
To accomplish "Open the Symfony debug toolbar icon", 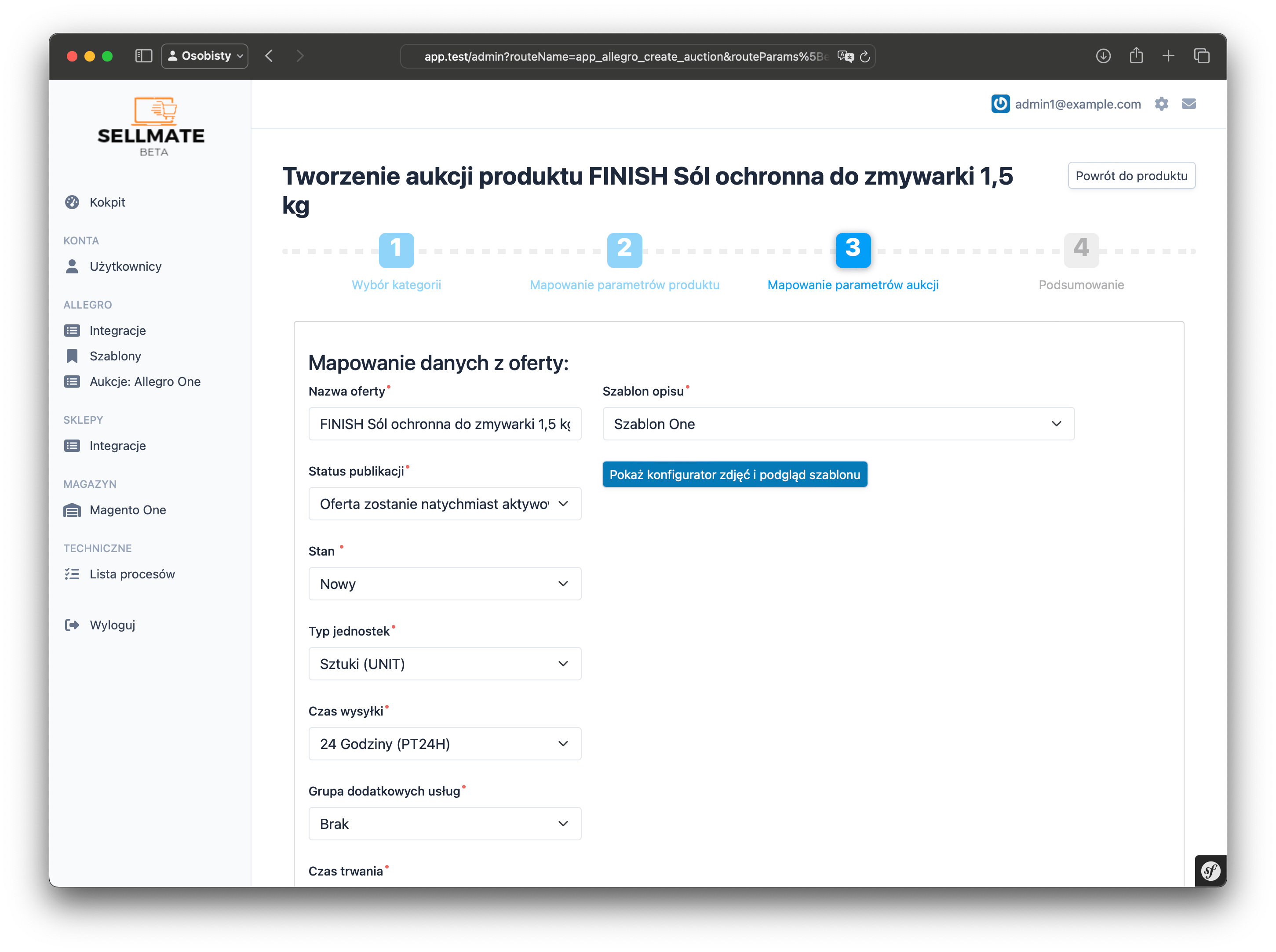I will [x=1210, y=871].
